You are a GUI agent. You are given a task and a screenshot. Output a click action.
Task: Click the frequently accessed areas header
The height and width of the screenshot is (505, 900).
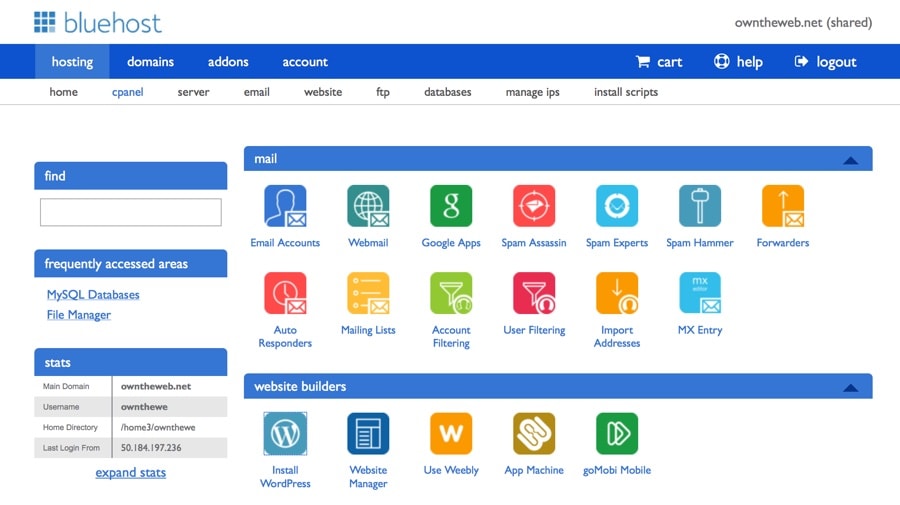[131, 263]
